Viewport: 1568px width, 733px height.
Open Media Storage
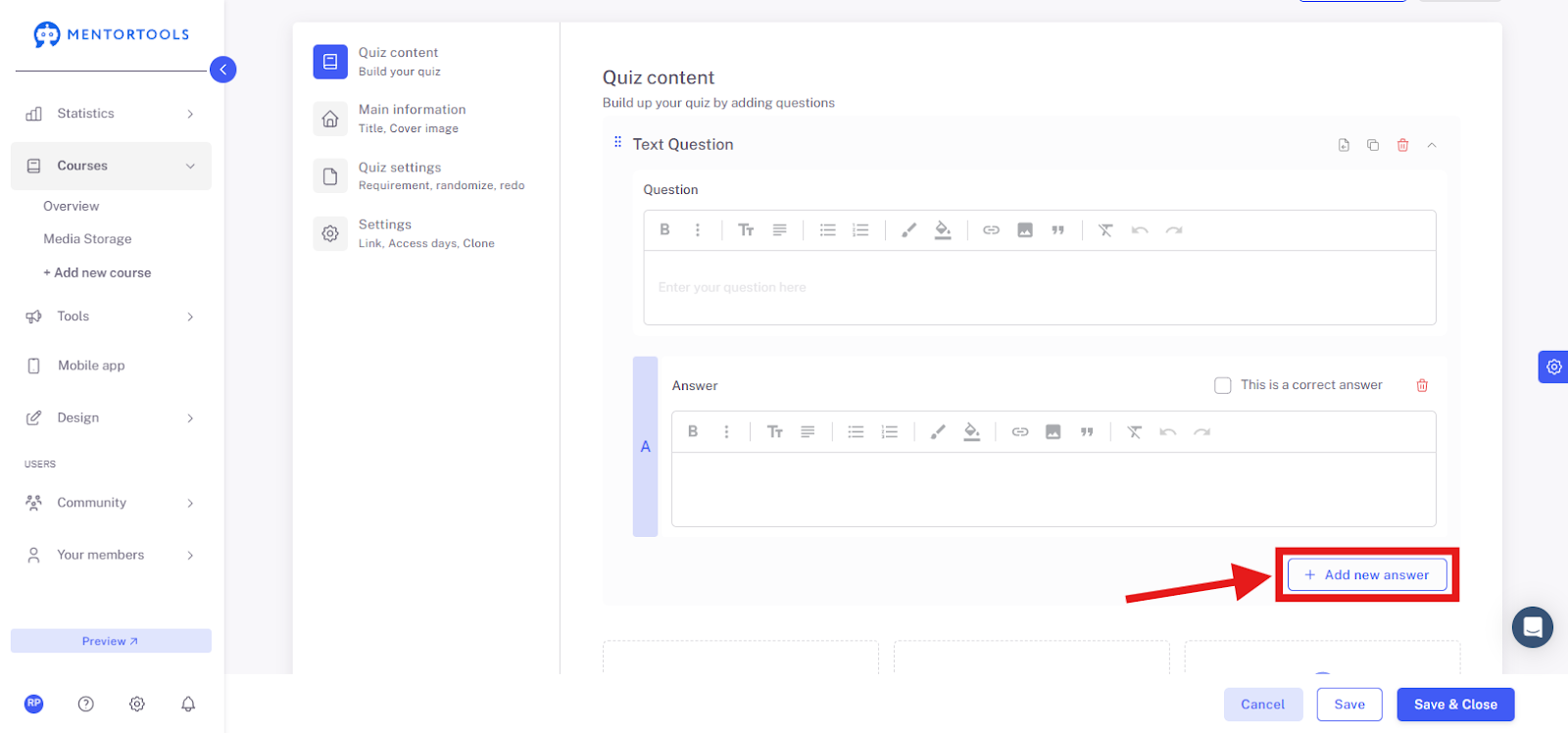87,239
